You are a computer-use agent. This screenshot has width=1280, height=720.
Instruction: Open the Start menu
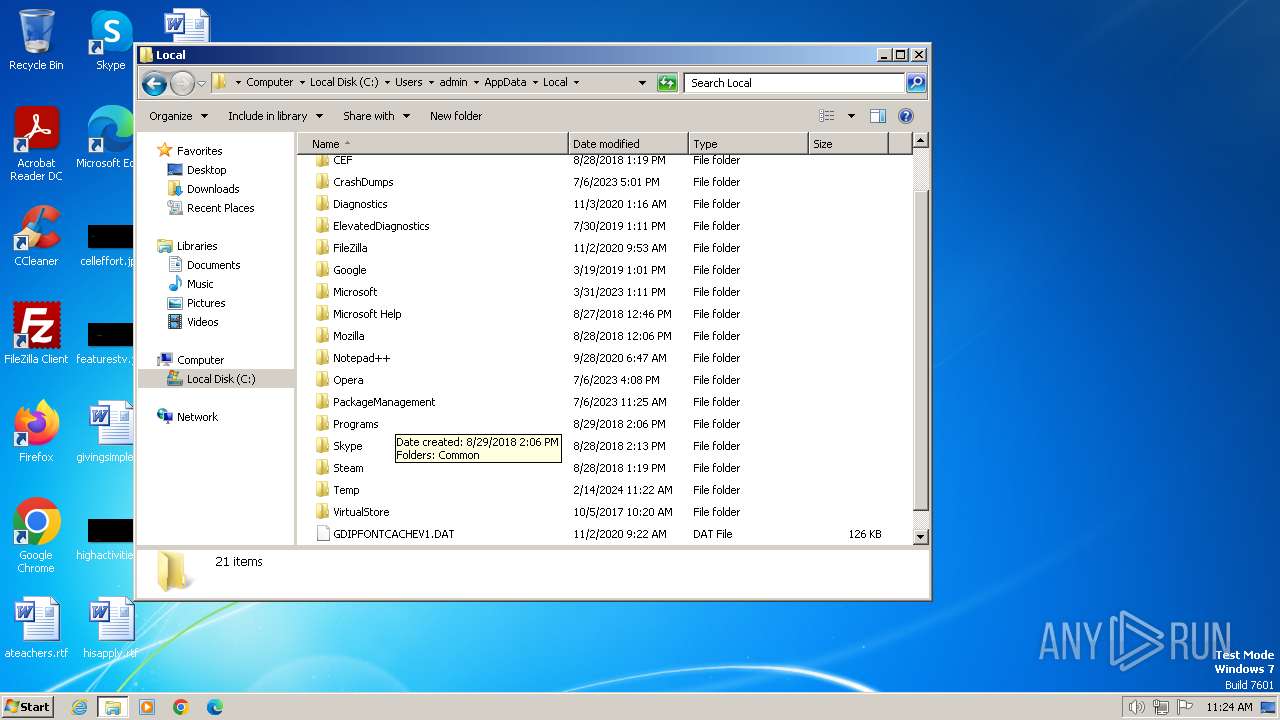(27, 707)
